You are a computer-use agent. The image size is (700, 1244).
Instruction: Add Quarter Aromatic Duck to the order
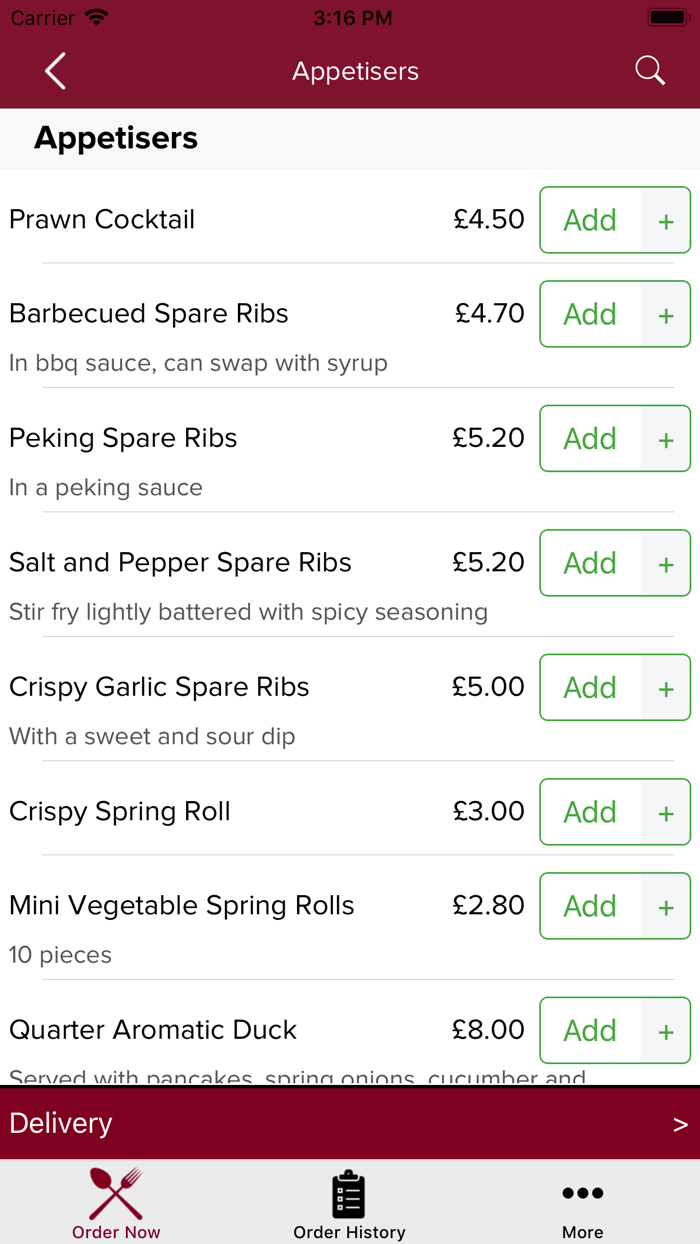click(x=590, y=1030)
